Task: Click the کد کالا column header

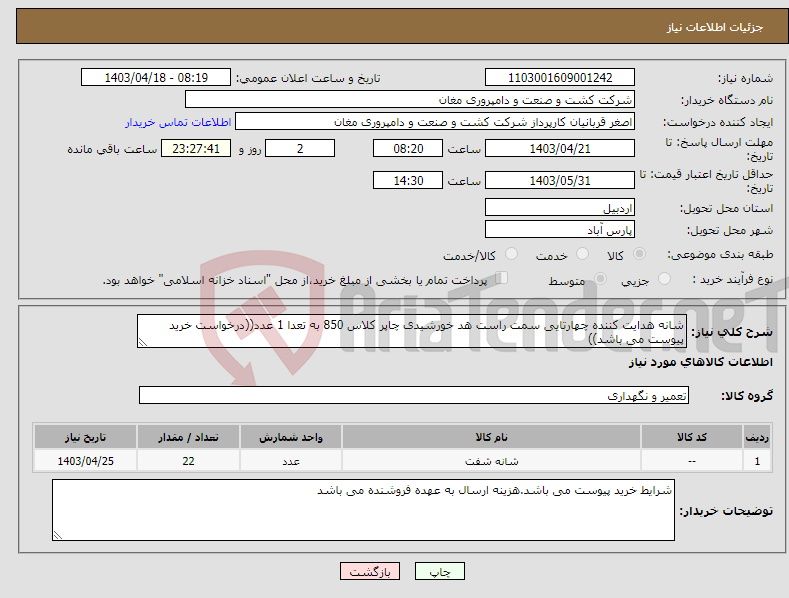Action: tap(692, 437)
